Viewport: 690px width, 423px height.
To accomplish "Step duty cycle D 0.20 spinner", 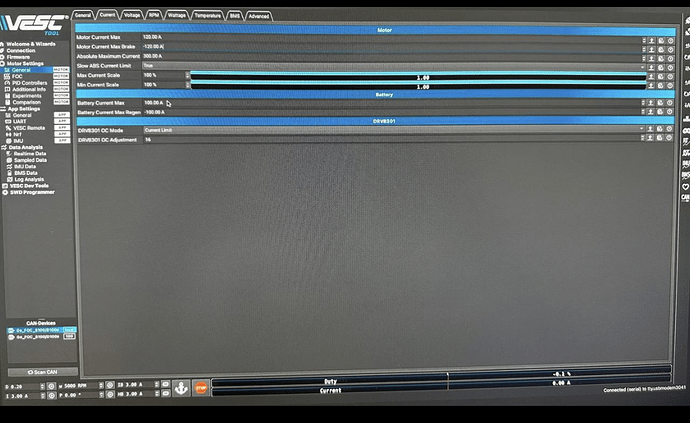I will click(x=42, y=386).
